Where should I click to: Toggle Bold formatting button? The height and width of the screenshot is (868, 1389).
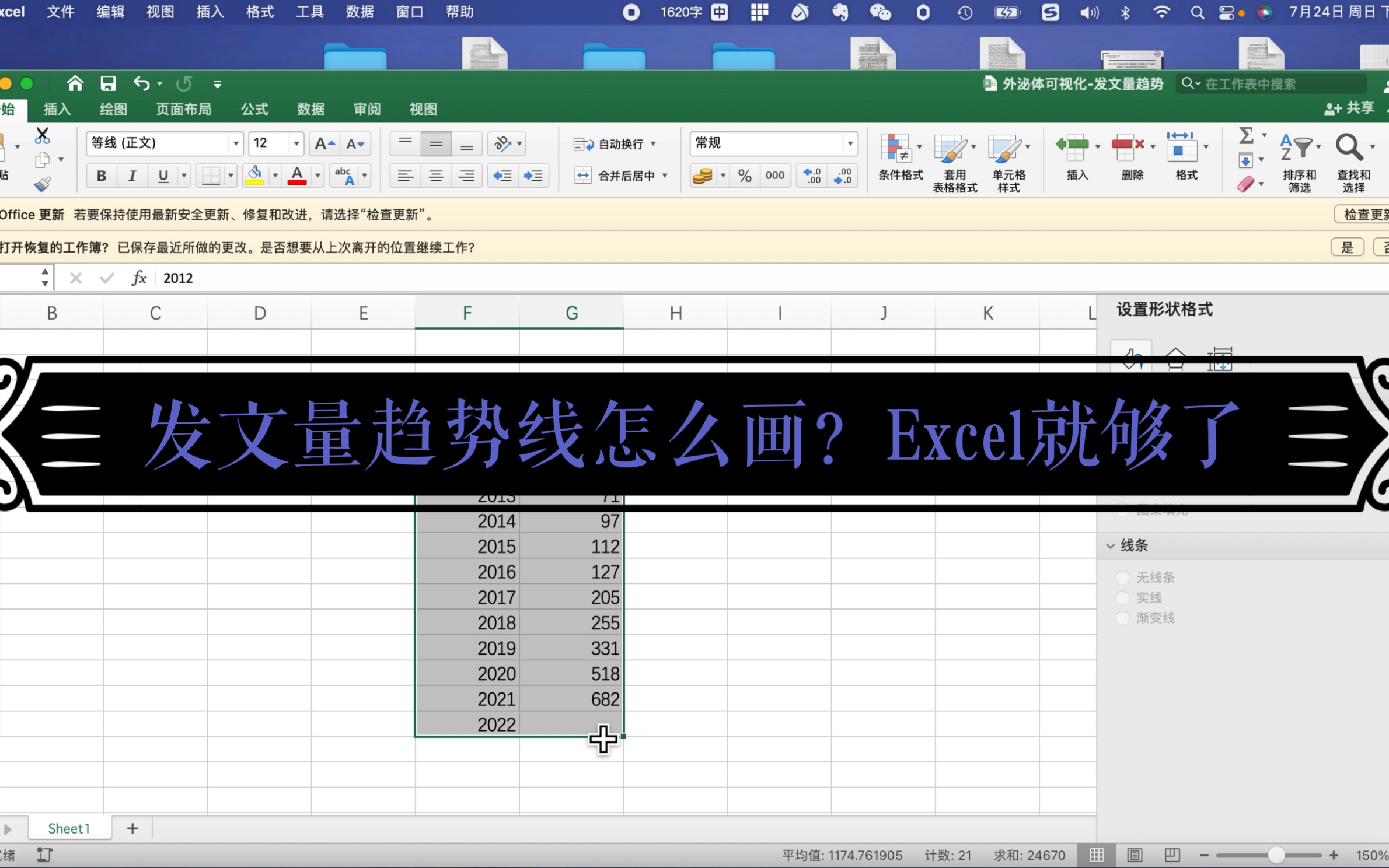tap(102, 176)
